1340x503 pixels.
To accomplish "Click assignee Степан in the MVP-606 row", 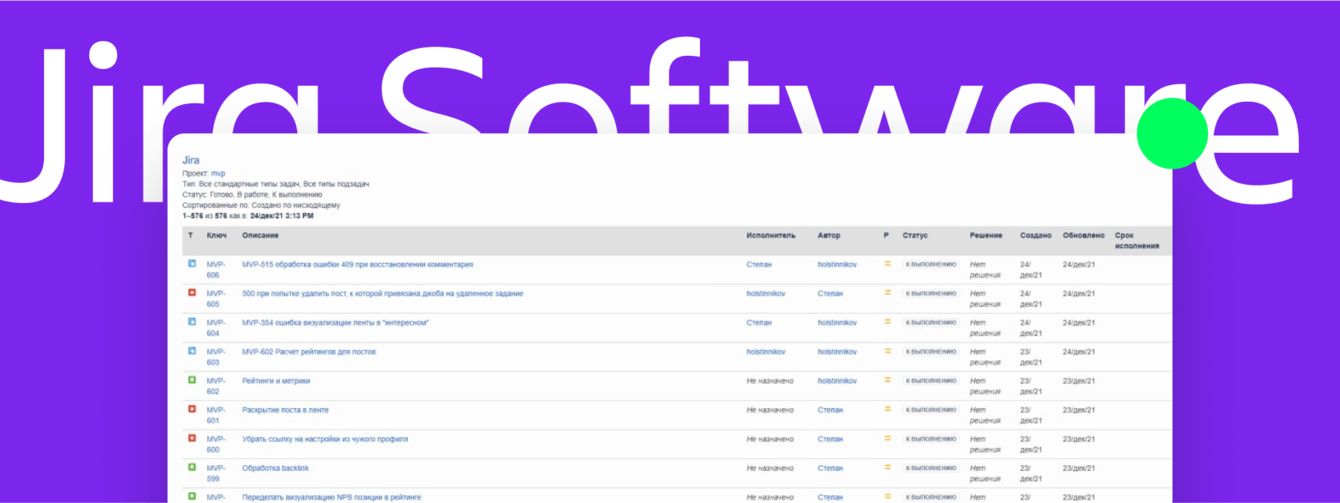I will [759, 265].
